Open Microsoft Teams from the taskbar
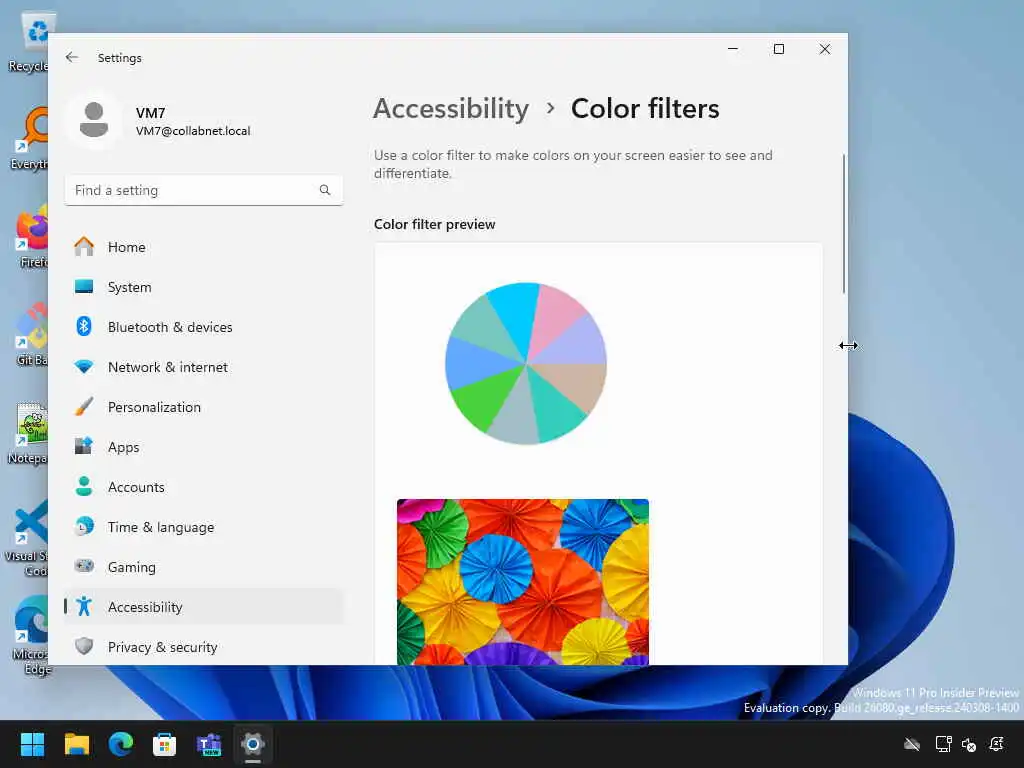 click(x=209, y=744)
